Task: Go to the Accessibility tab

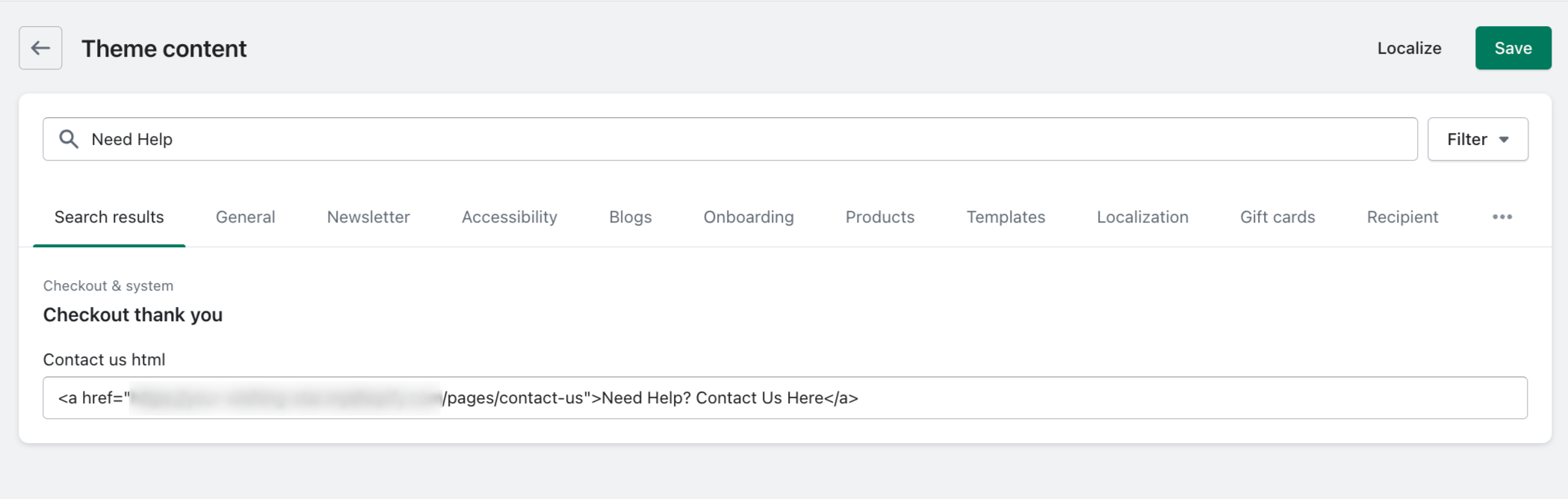Action: [x=509, y=217]
